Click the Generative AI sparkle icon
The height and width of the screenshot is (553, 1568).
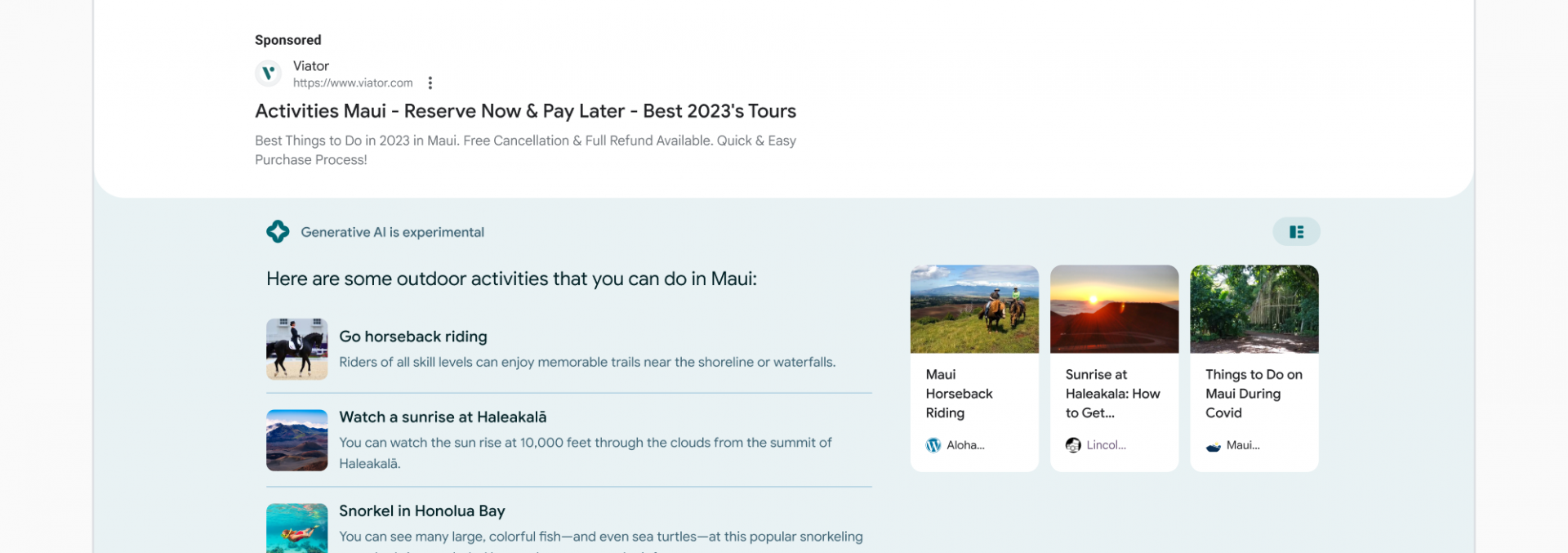pyautogui.click(x=278, y=232)
